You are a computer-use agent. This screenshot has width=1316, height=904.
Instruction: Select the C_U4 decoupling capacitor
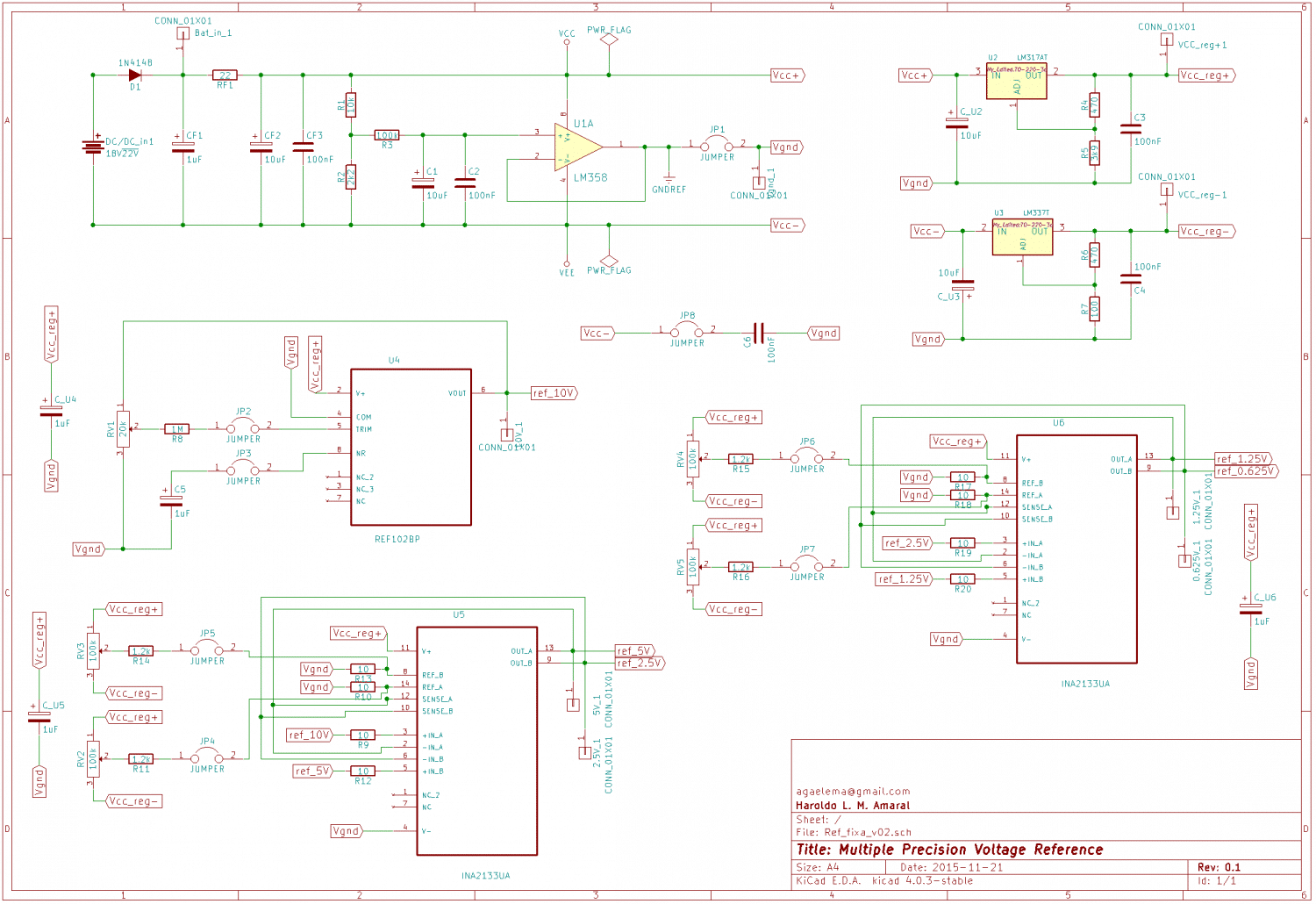tap(52, 411)
